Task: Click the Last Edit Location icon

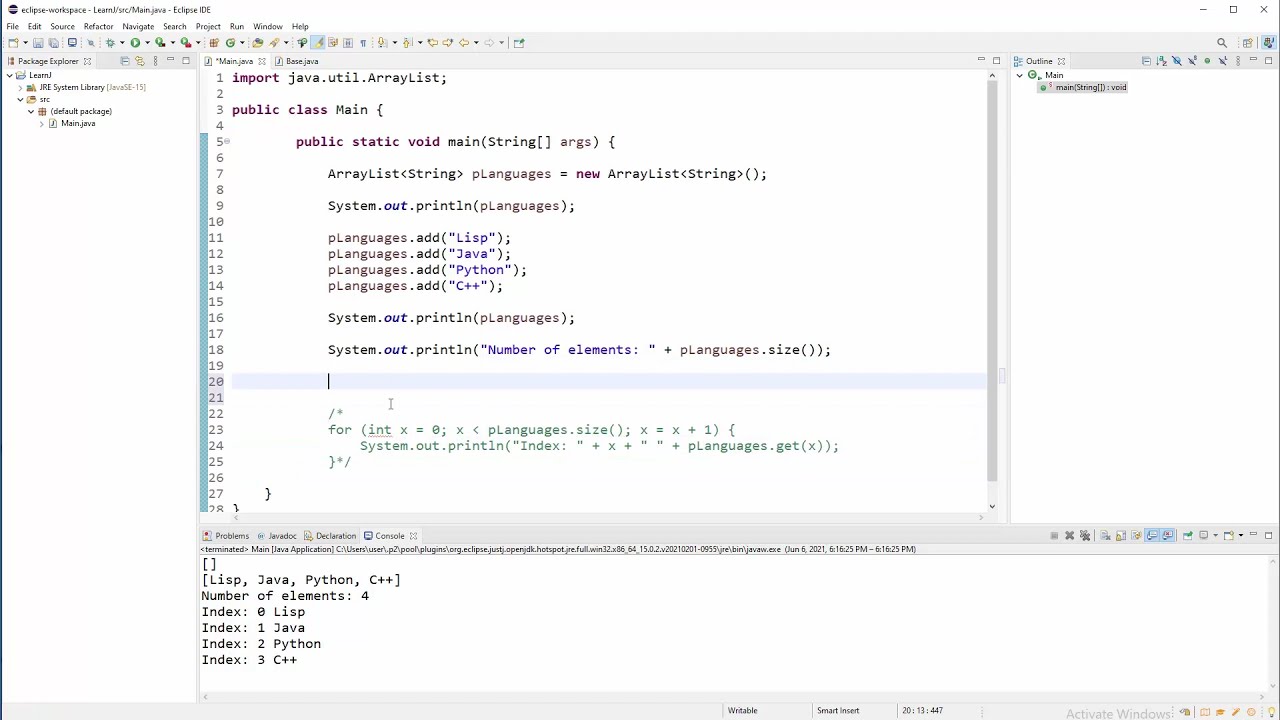Action: tap(432, 42)
